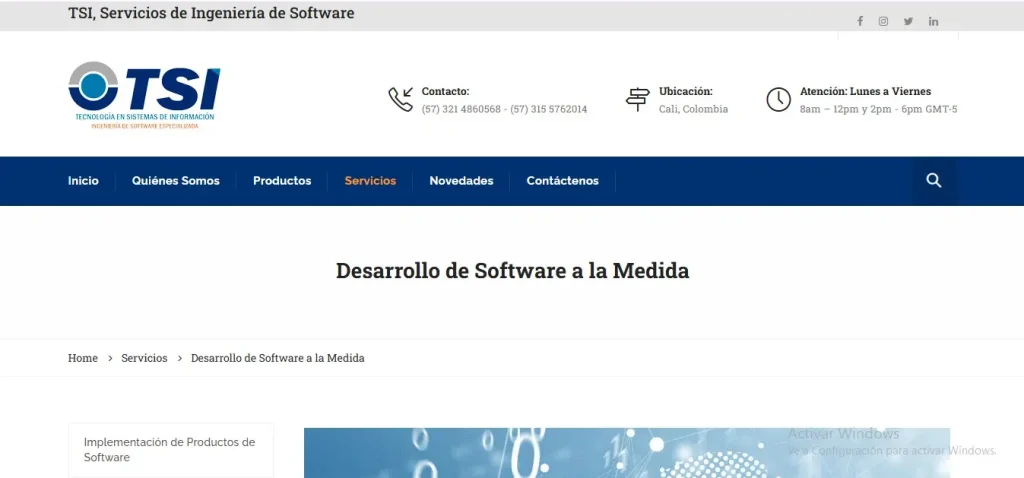Open Novedades menu item
1024x478 pixels.
461,181
